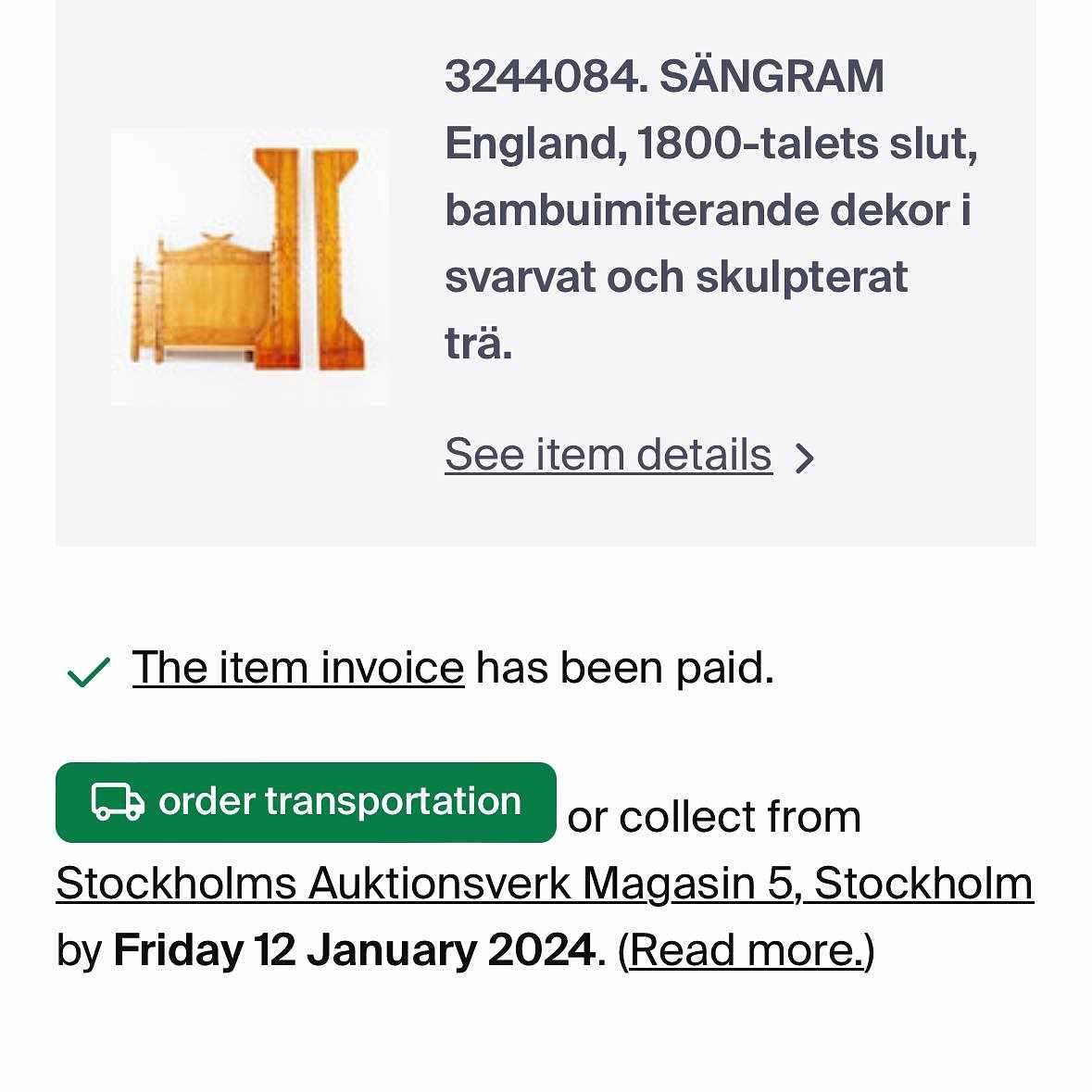The width and height of the screenshot is (1092, 1092).
Task: Click the word "by" before the date
Action: click(x=79, y=950)
